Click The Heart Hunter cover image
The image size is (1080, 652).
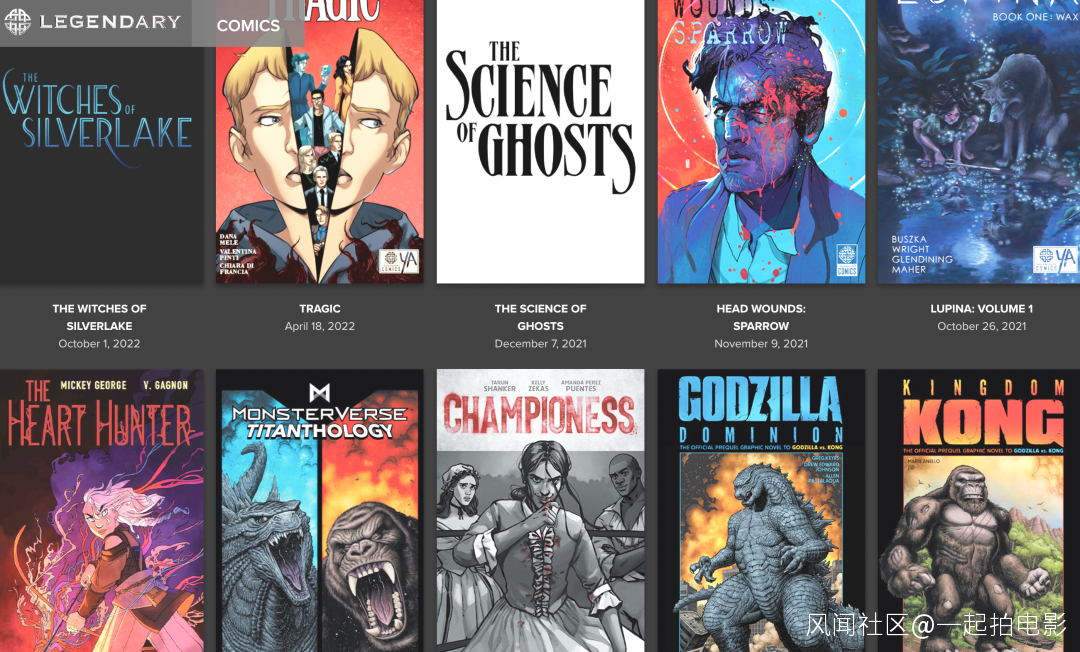click(101, 511)
